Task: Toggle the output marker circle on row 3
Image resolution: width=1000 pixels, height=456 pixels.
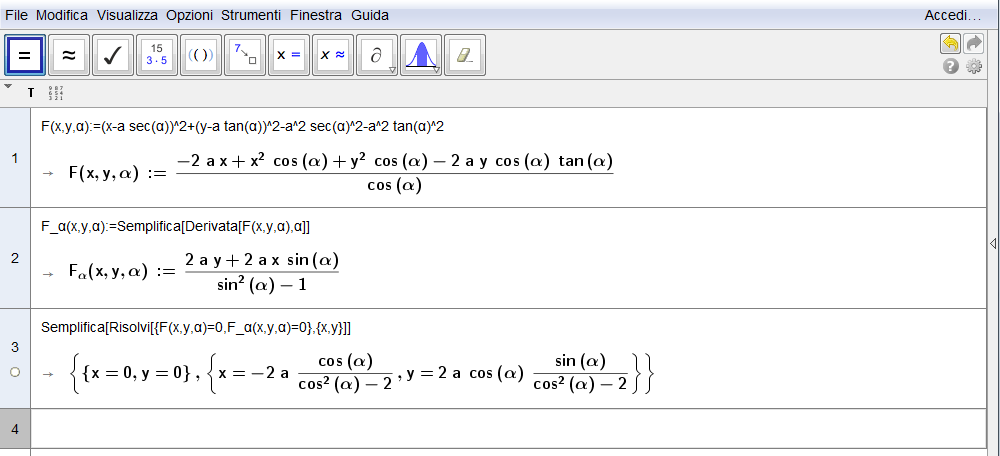Action: tap(15, 372)
